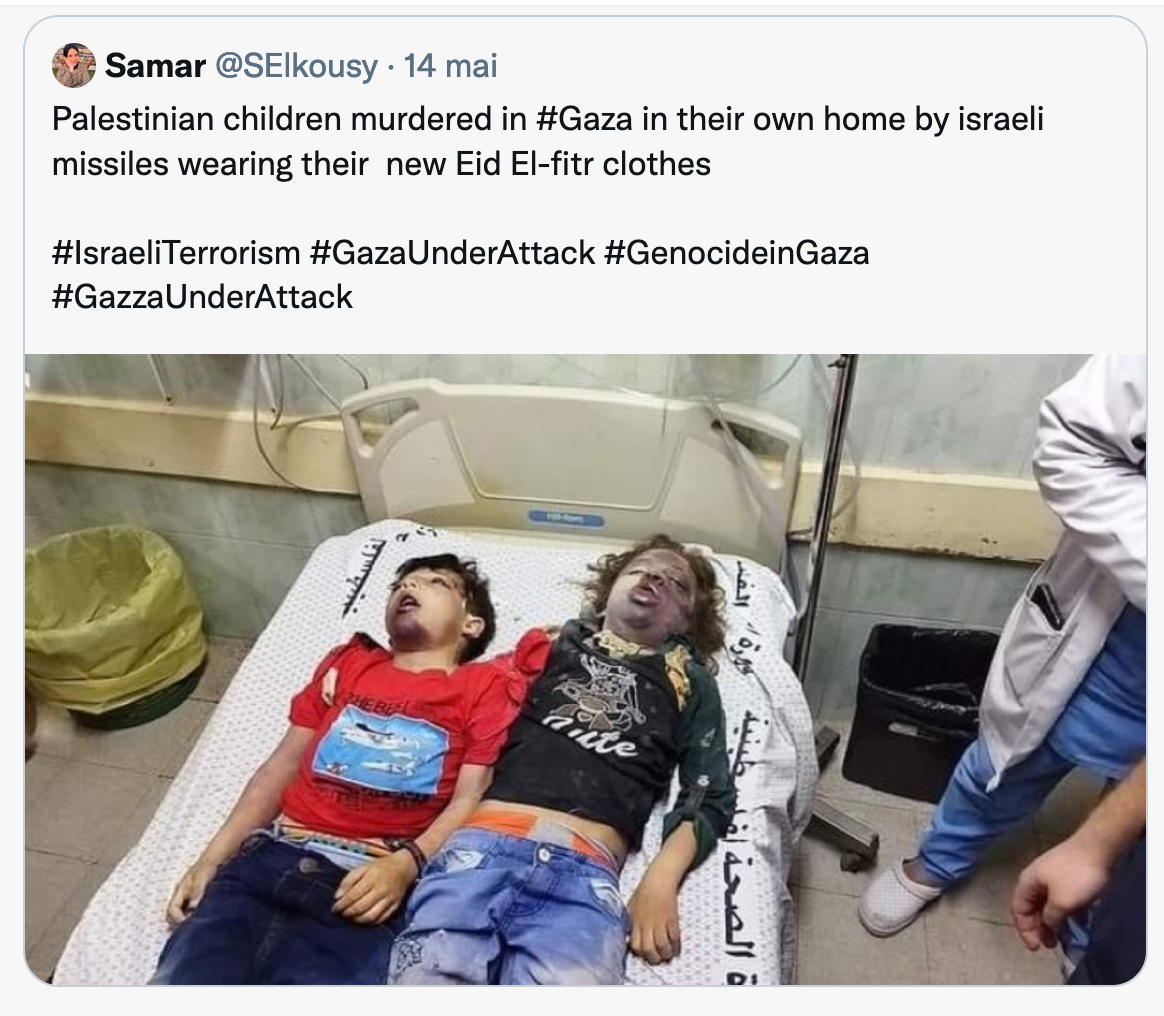1164x1016 pixels.
Task: Click the black waste bin in the photo
Action: click(x=918, y=710)
